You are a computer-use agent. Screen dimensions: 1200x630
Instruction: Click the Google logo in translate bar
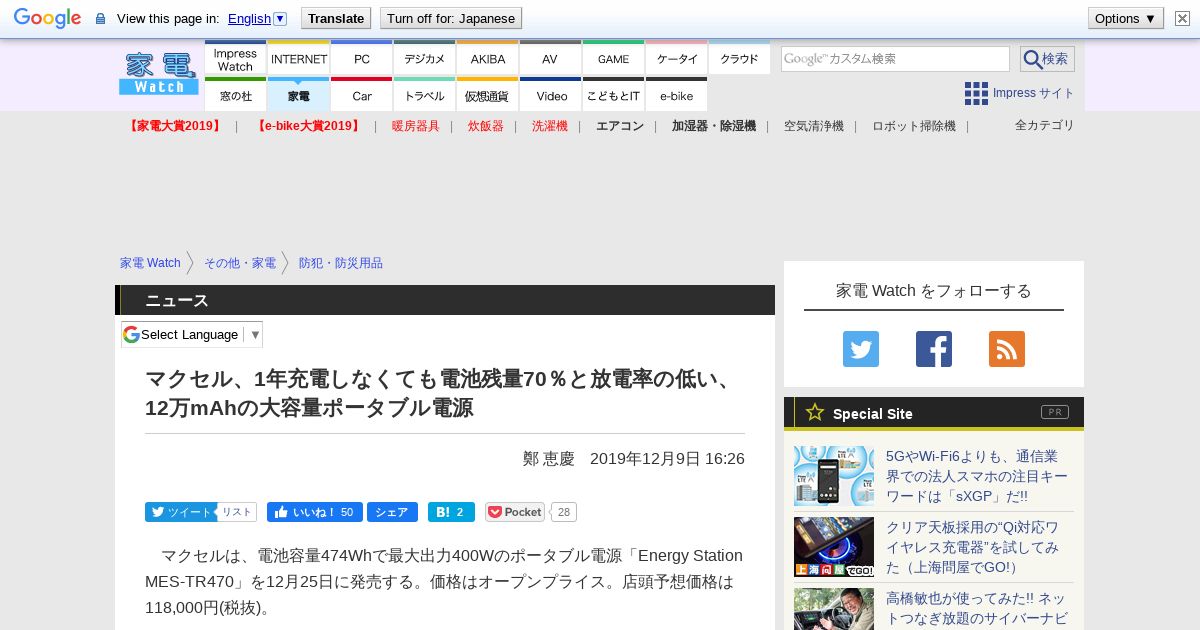coord(47,18)
